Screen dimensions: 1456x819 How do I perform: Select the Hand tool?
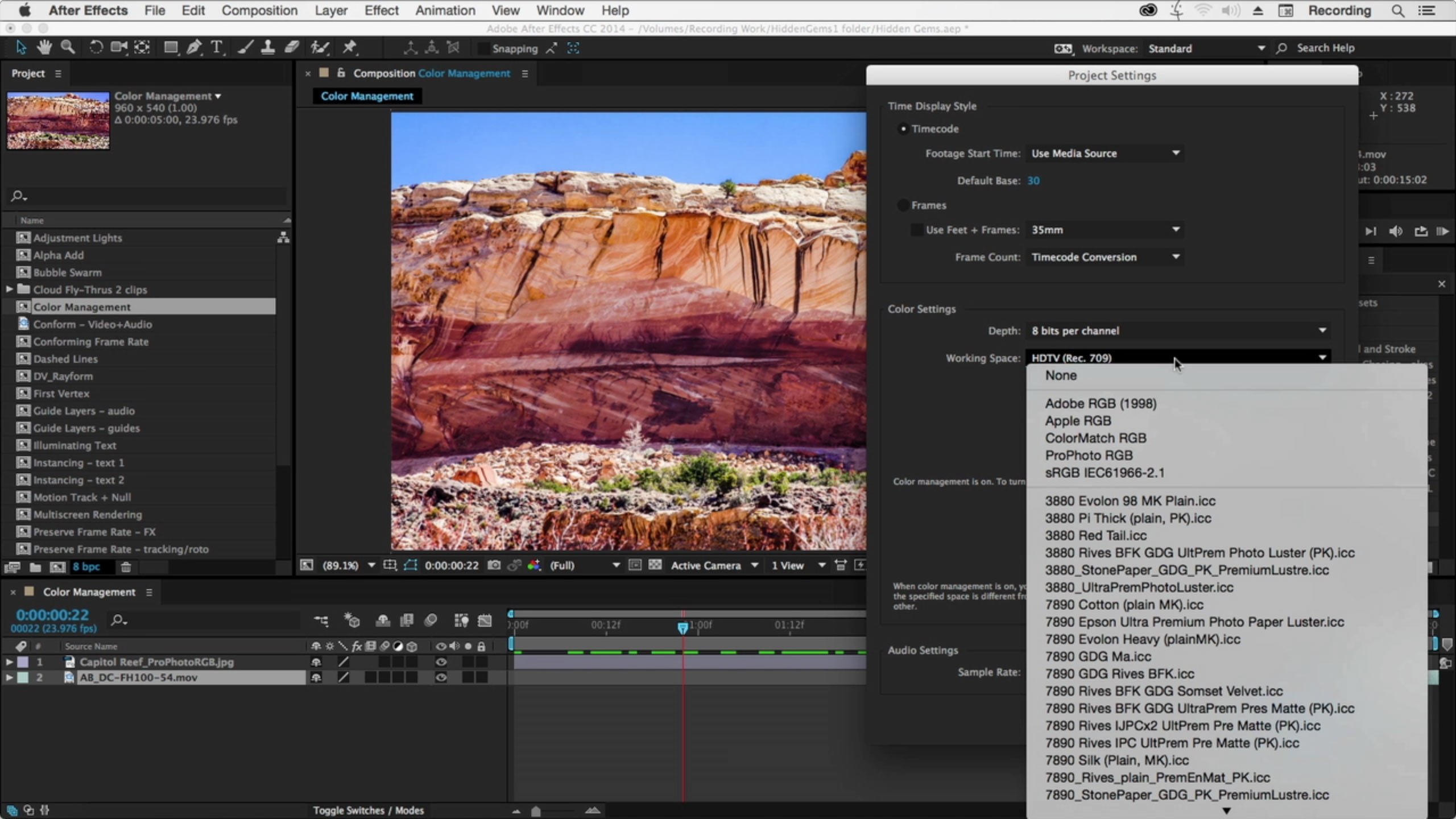[44, 48]
